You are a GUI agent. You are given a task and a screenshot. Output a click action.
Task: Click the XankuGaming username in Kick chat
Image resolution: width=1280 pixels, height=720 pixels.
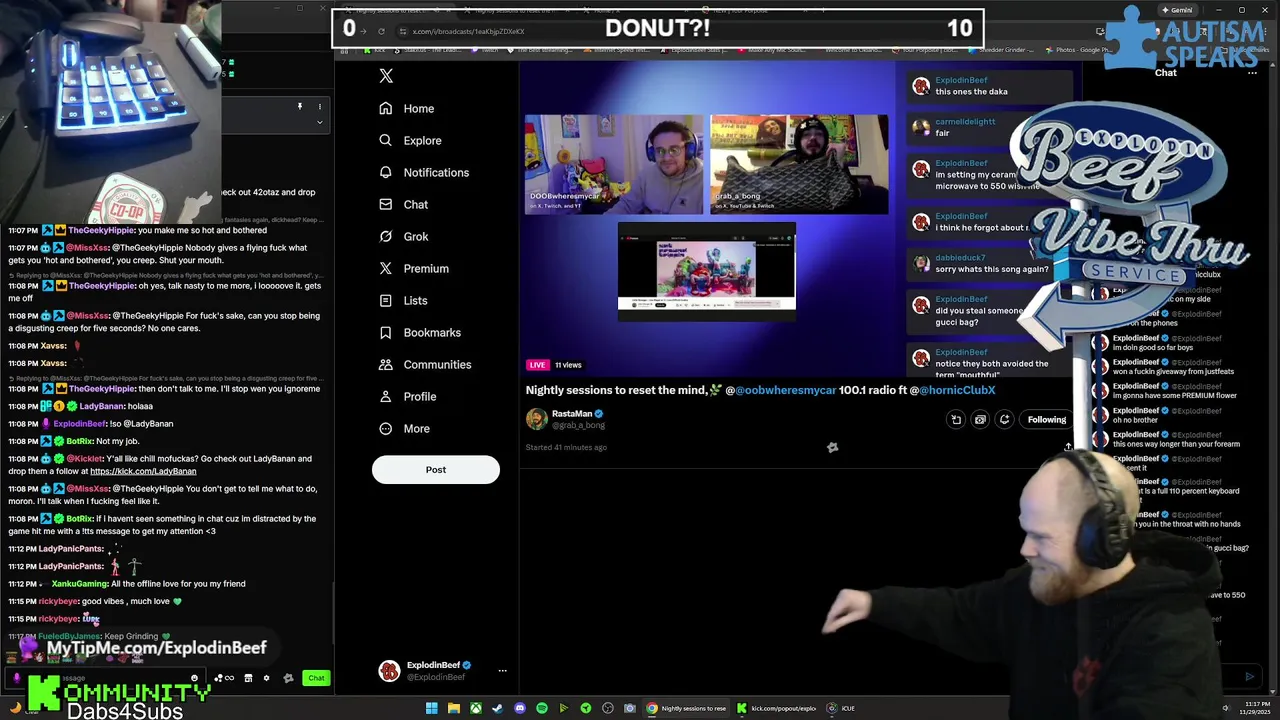pyautogui.click(x=80, y=584)
